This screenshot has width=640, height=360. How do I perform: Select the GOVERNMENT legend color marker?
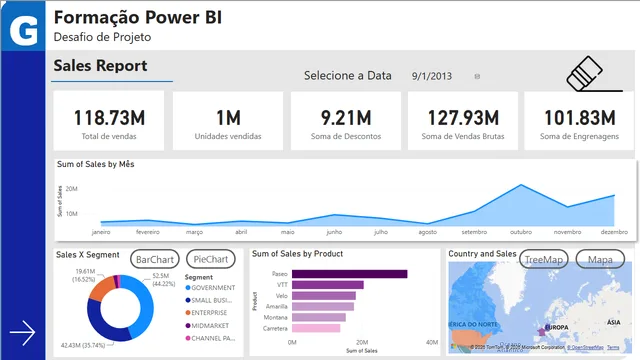click(188, 288)
